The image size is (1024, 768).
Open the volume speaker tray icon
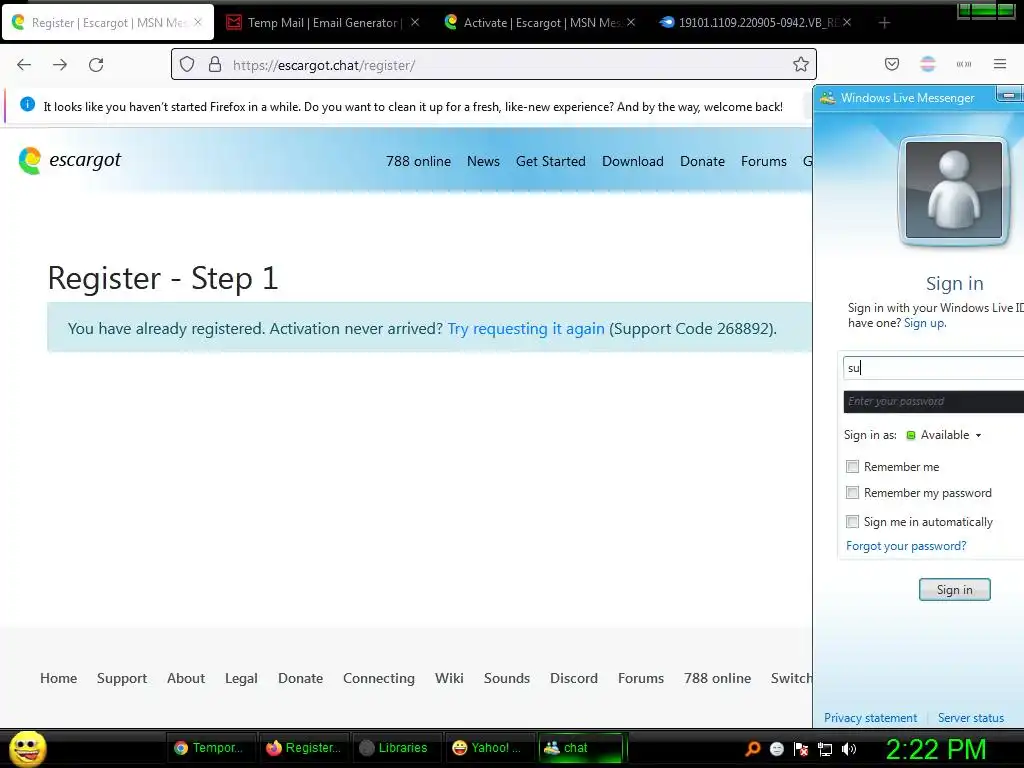pyautogui.click(x=849, y=749)
